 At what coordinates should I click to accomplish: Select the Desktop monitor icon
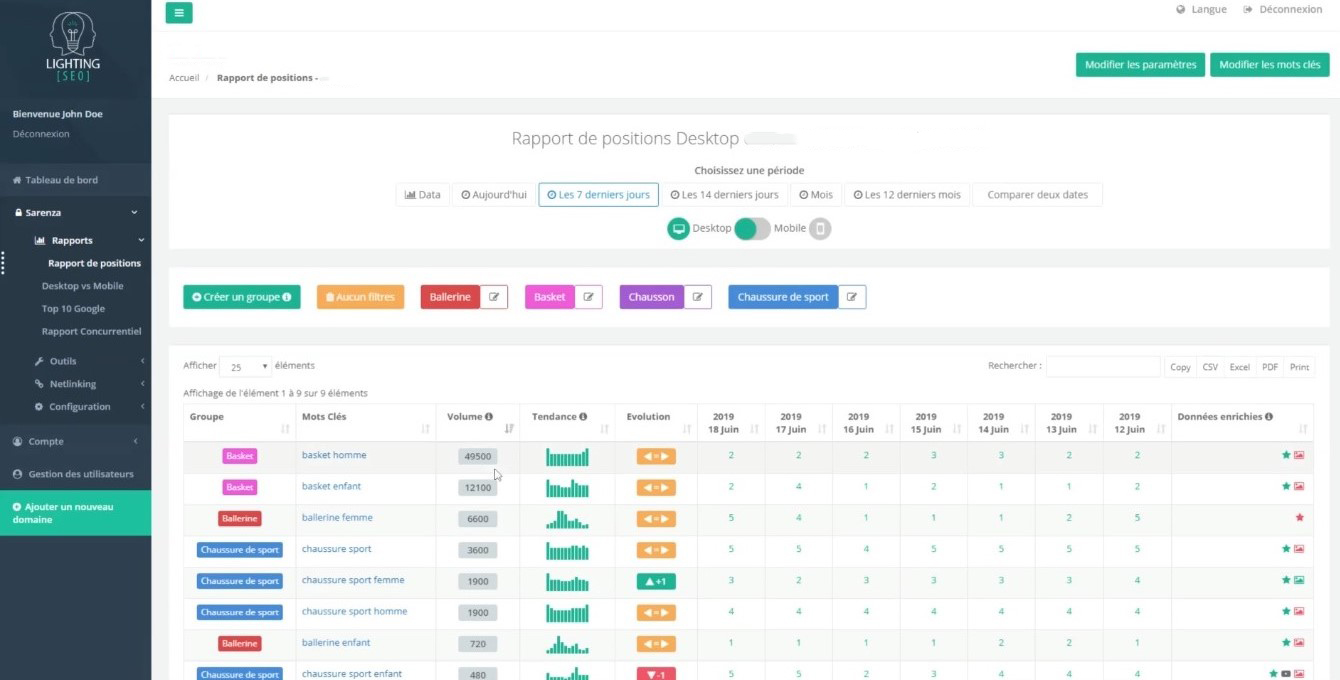coord(679,229)
